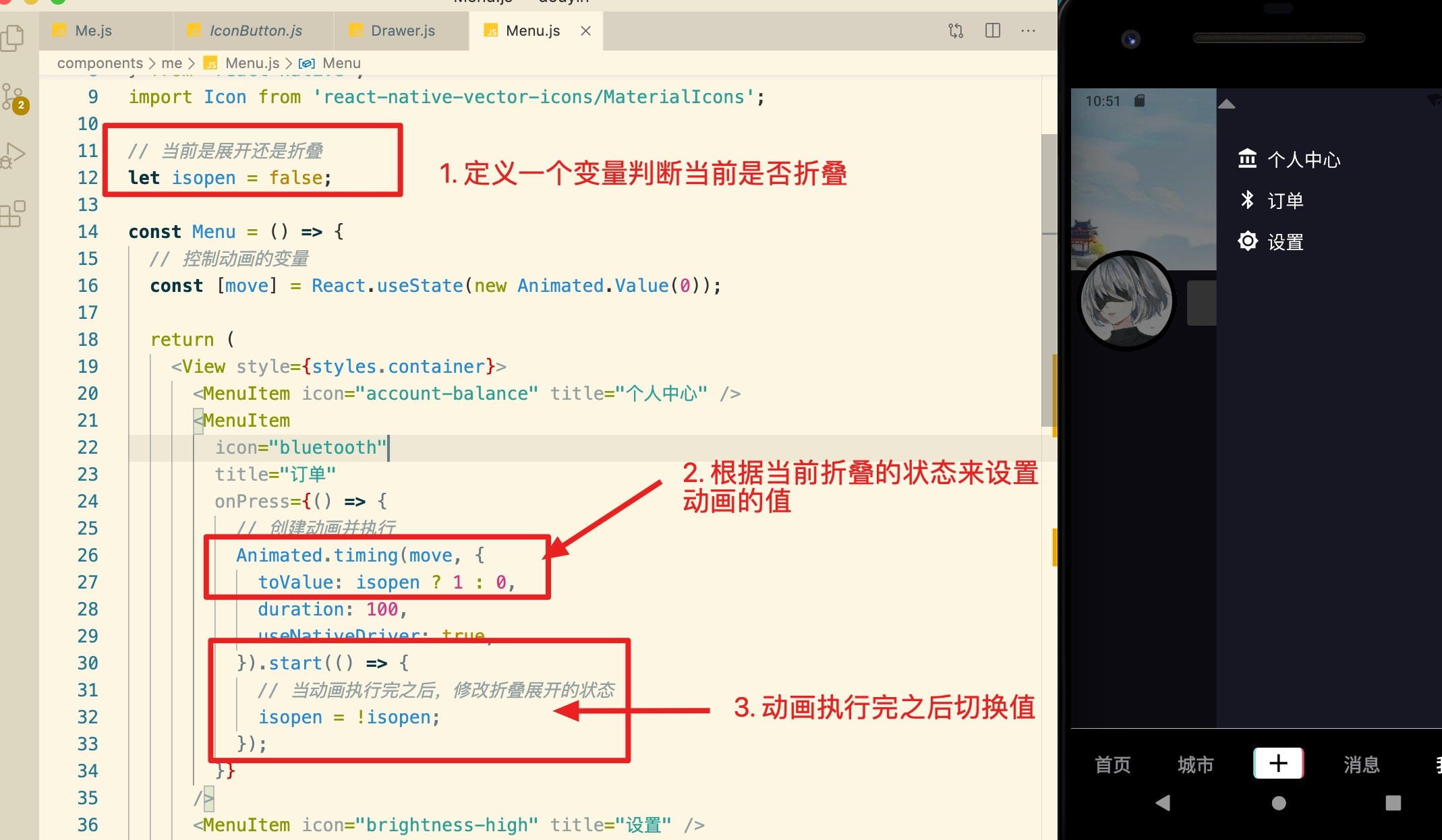
Task: Click the time 10:51 in emulator status bar
Action: [1103, 101]
